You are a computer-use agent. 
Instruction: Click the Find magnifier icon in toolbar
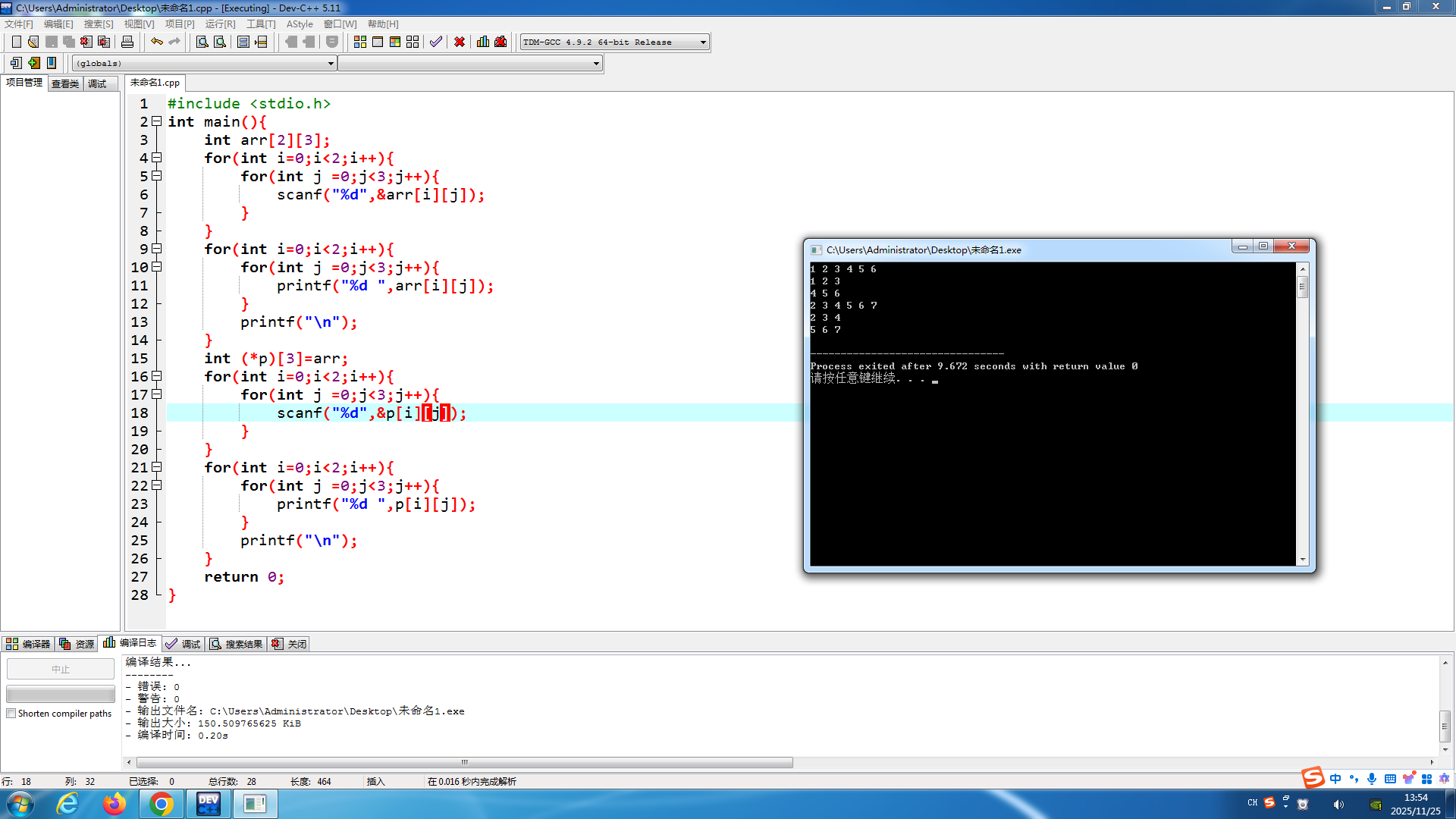202,42
